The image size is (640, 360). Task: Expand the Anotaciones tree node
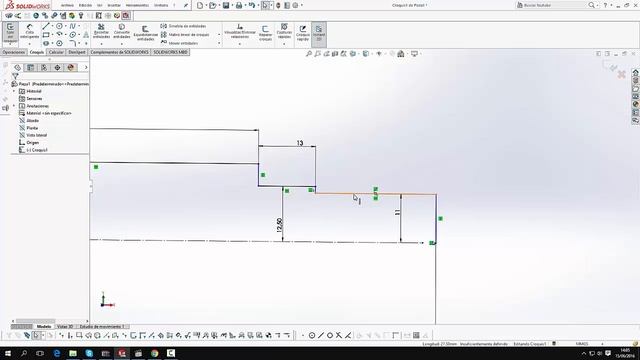14,106
